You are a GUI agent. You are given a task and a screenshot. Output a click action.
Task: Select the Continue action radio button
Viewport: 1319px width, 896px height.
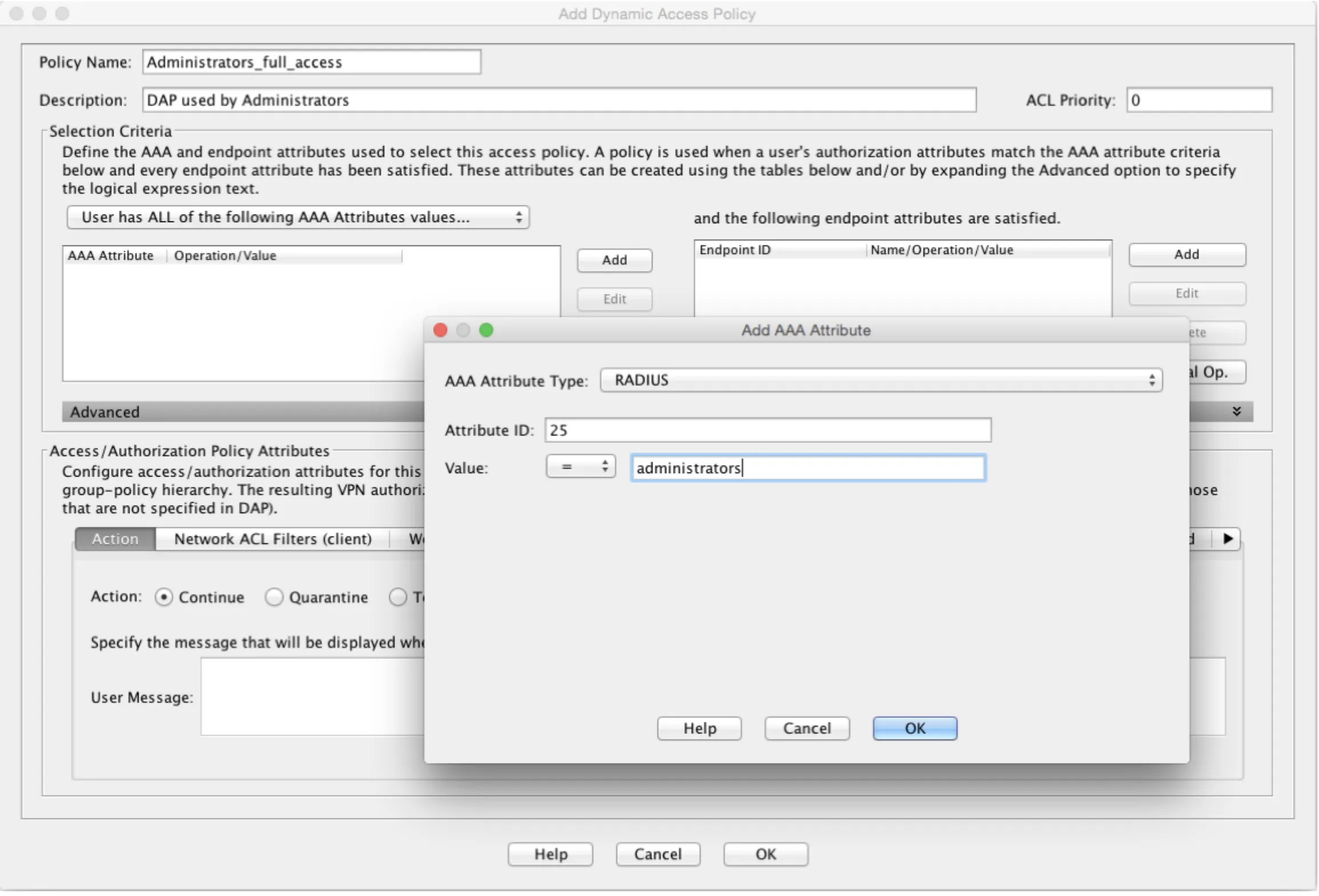164,597
